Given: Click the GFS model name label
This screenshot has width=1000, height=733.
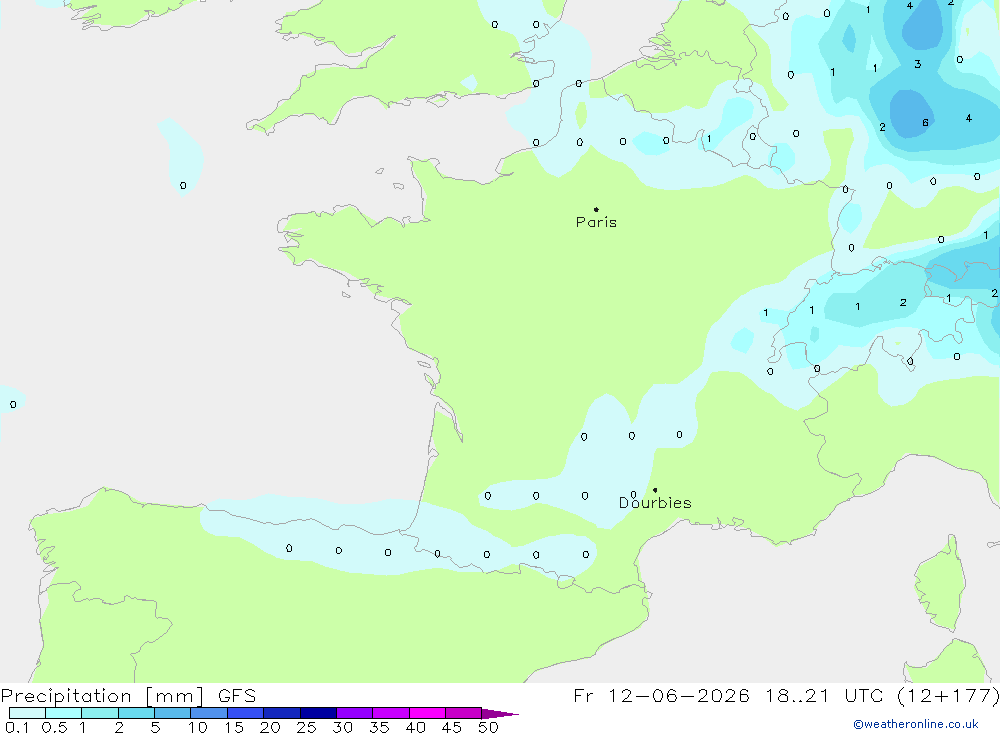Looking at the screenshot, I should point(237,696).
